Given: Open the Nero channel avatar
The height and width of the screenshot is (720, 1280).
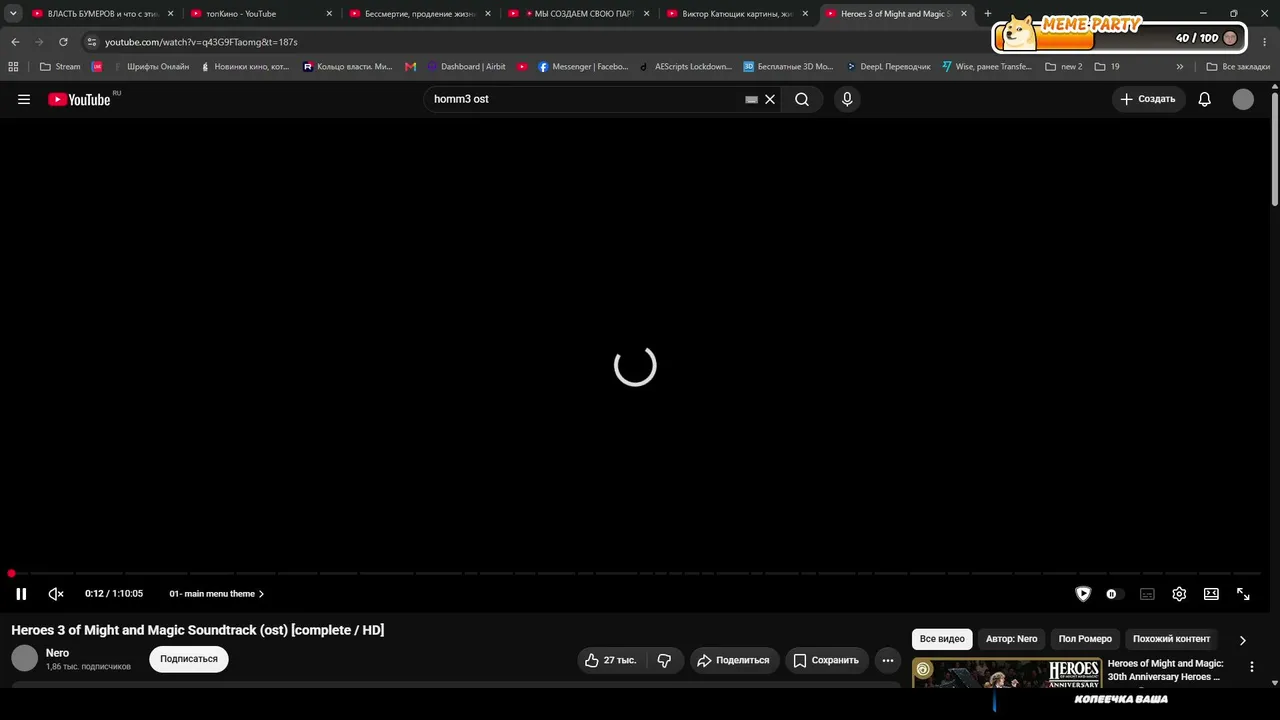Looking at the screenshot, I should [24, 658].
